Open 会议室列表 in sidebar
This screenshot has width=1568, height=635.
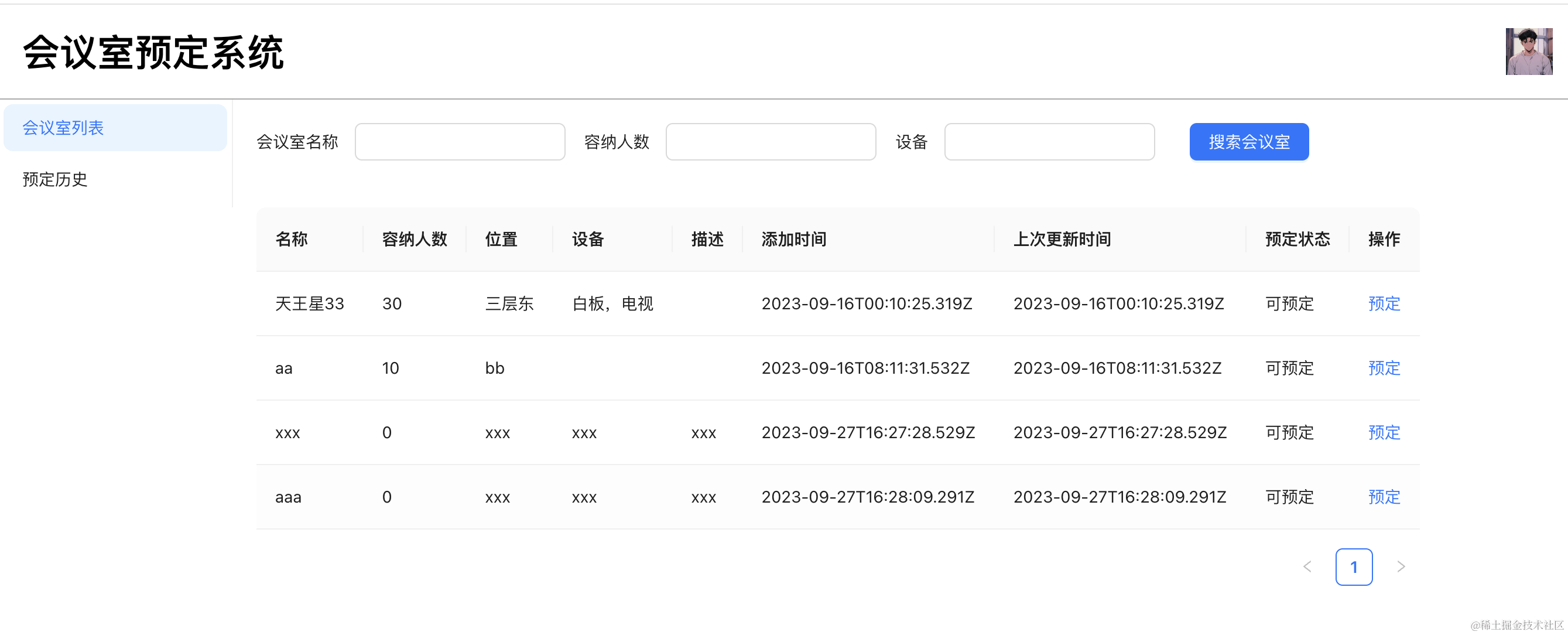[x=115, y=128]
